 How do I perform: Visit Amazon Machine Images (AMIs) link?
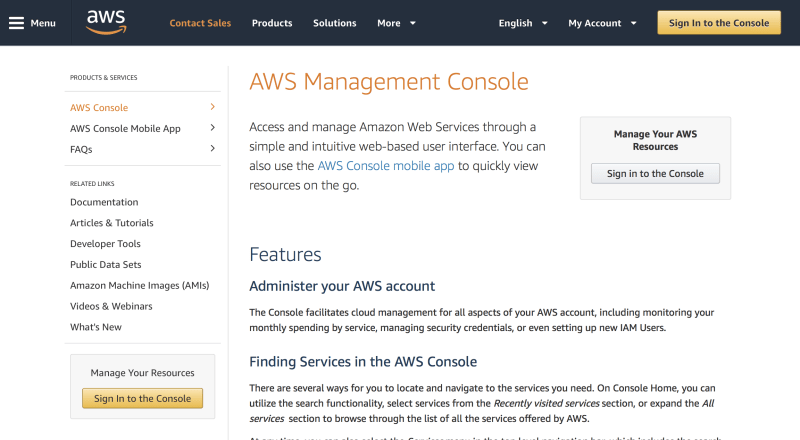pyautogui.click(x=139, y=285)
